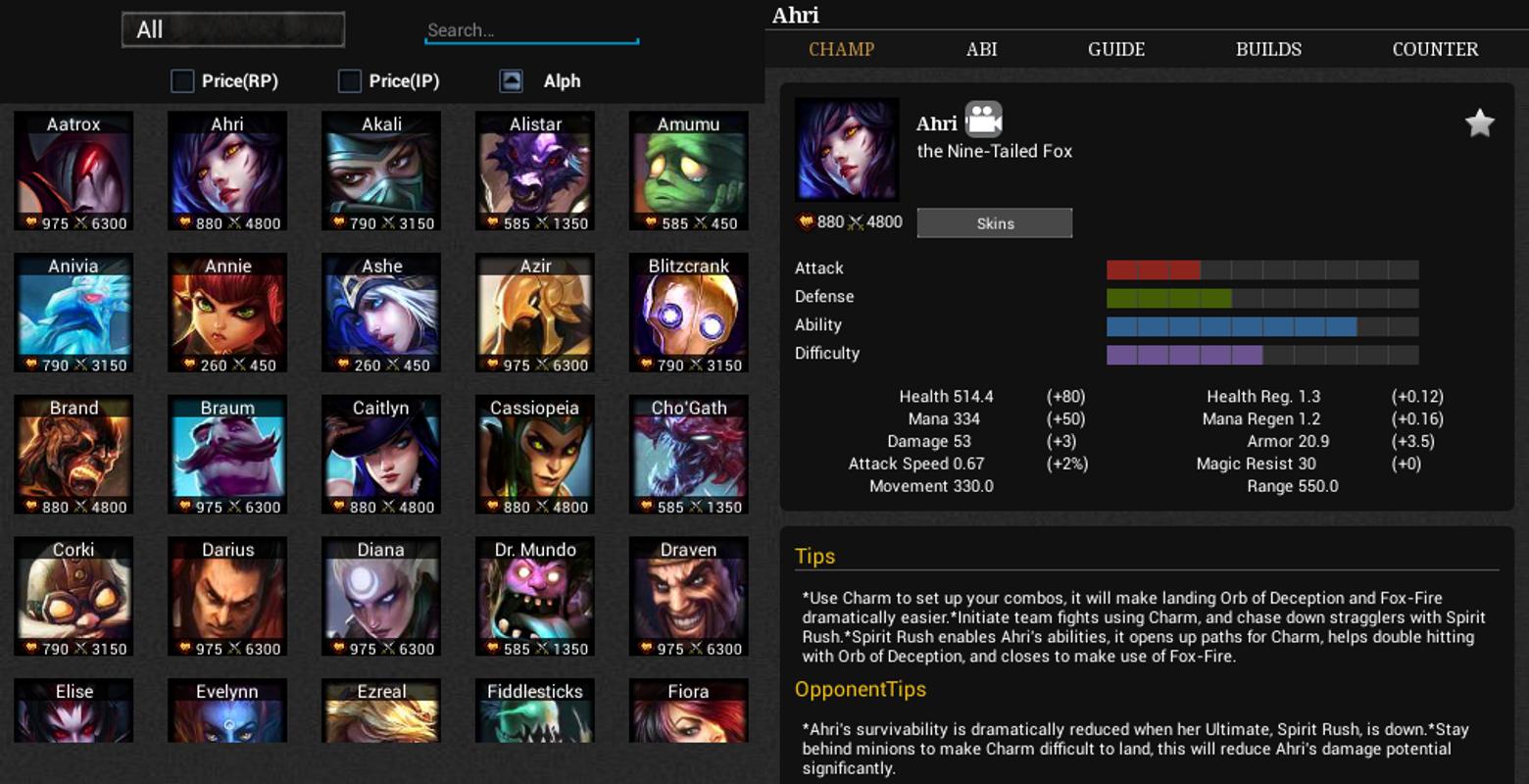Screen dimensions: 1529x784
Task: Select the Braum champion icon
Action: [x=227, y=456]
